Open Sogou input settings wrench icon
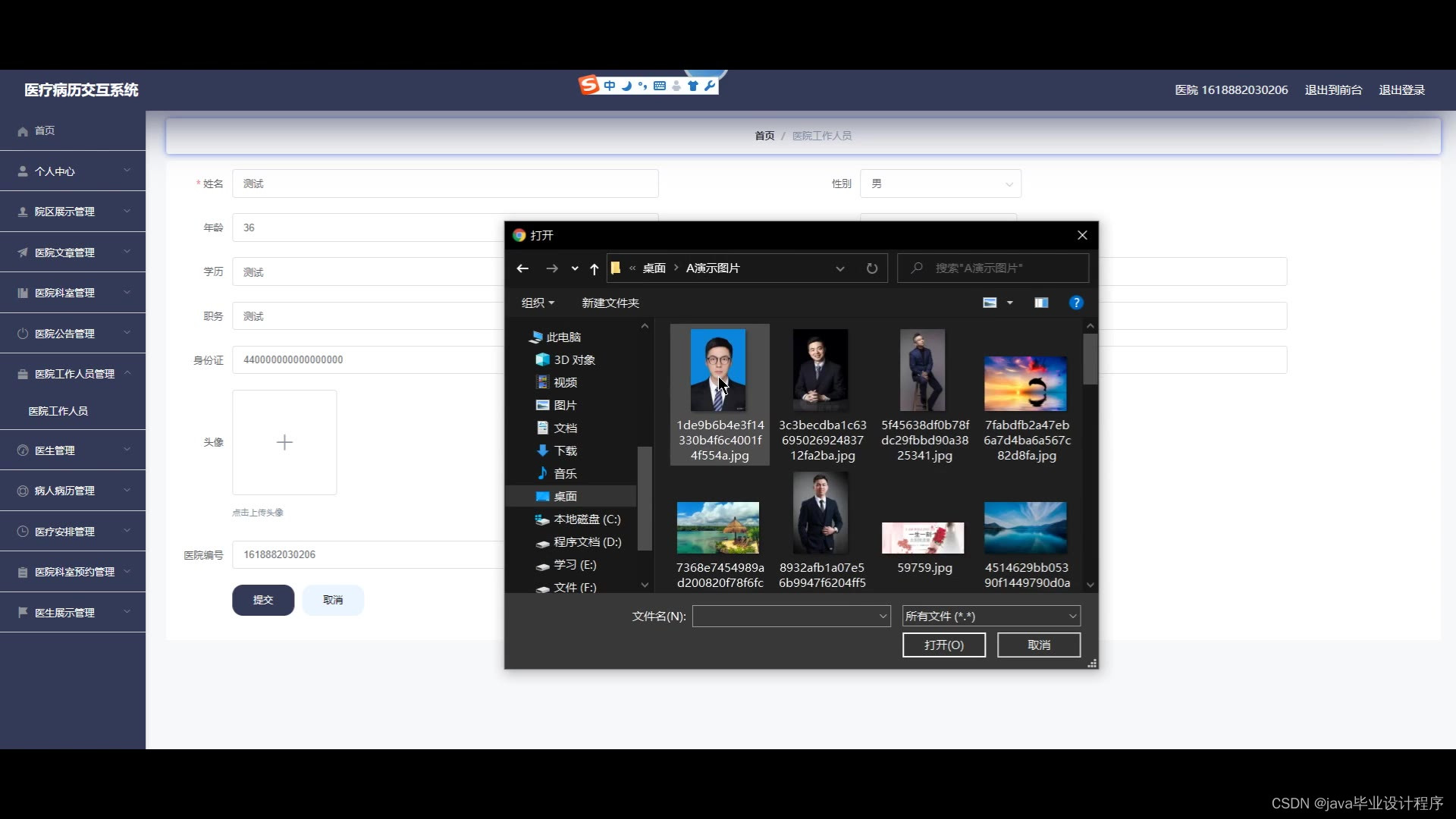Image resolution: width=1456 pixels, height=819 pixels. coord(709,86)
